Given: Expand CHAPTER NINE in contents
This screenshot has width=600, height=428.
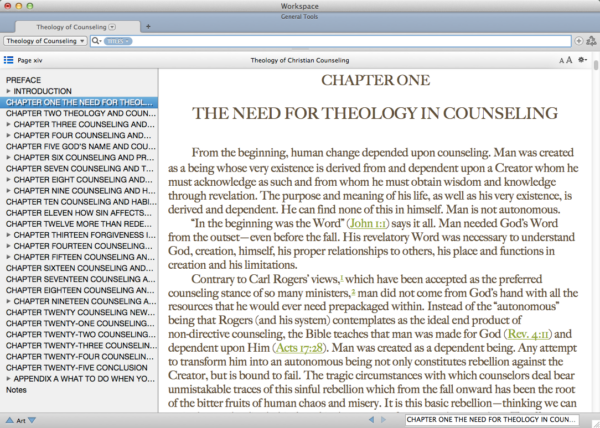Looking at the screenshot, I should click(x=8, y=191).
